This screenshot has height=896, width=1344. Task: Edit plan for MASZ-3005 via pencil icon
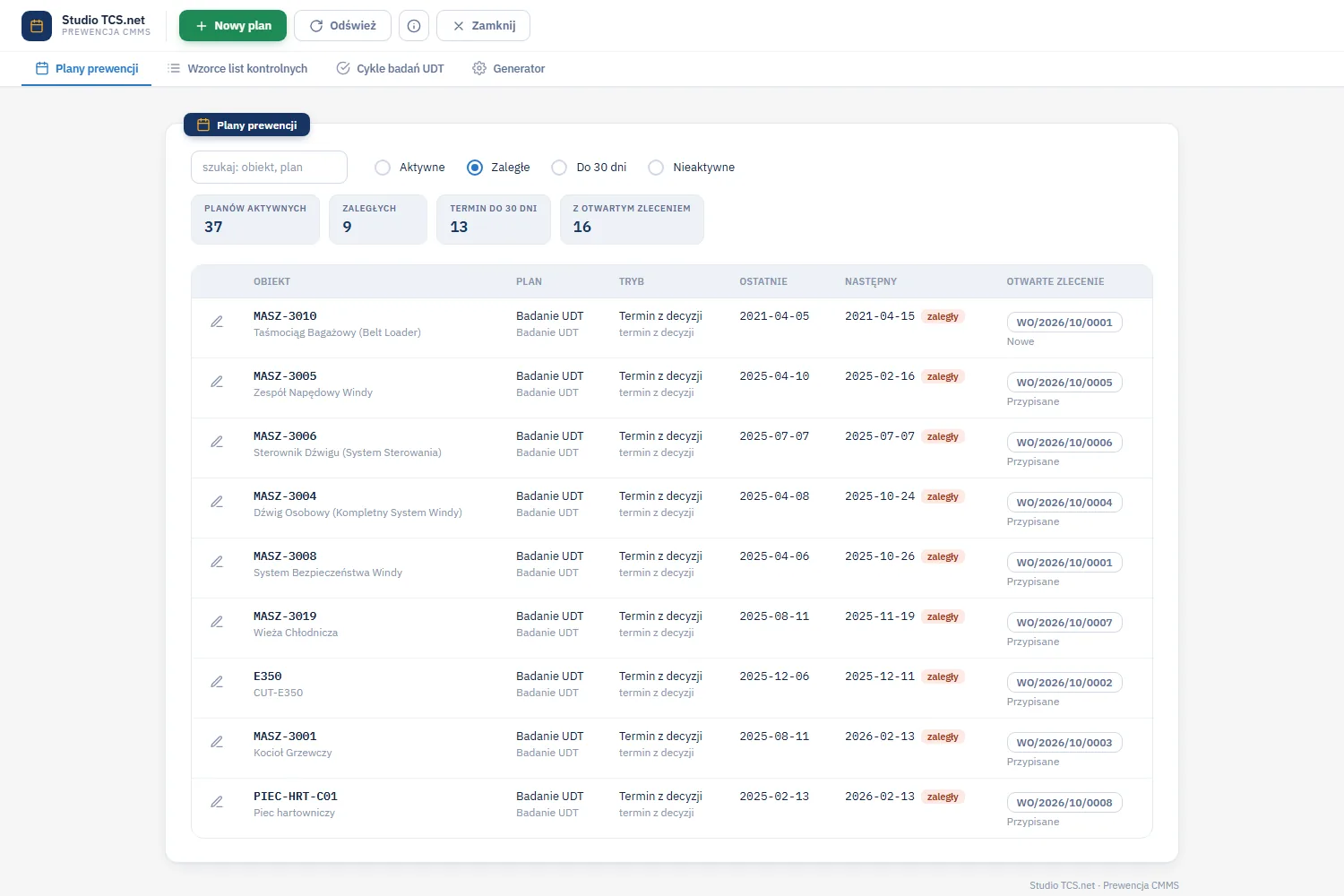tap(217, 382)
